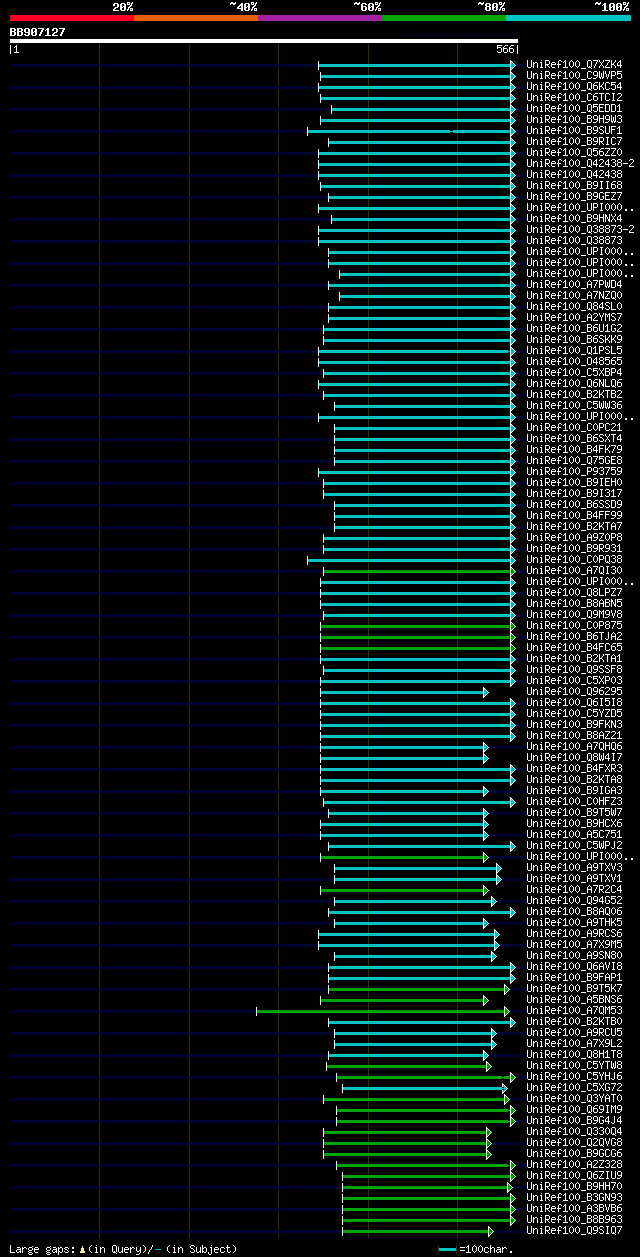Click the orange ~40% identity legend segment
Image resolution: width=640 pixels, height=1257 pixels.
point(196,18)
